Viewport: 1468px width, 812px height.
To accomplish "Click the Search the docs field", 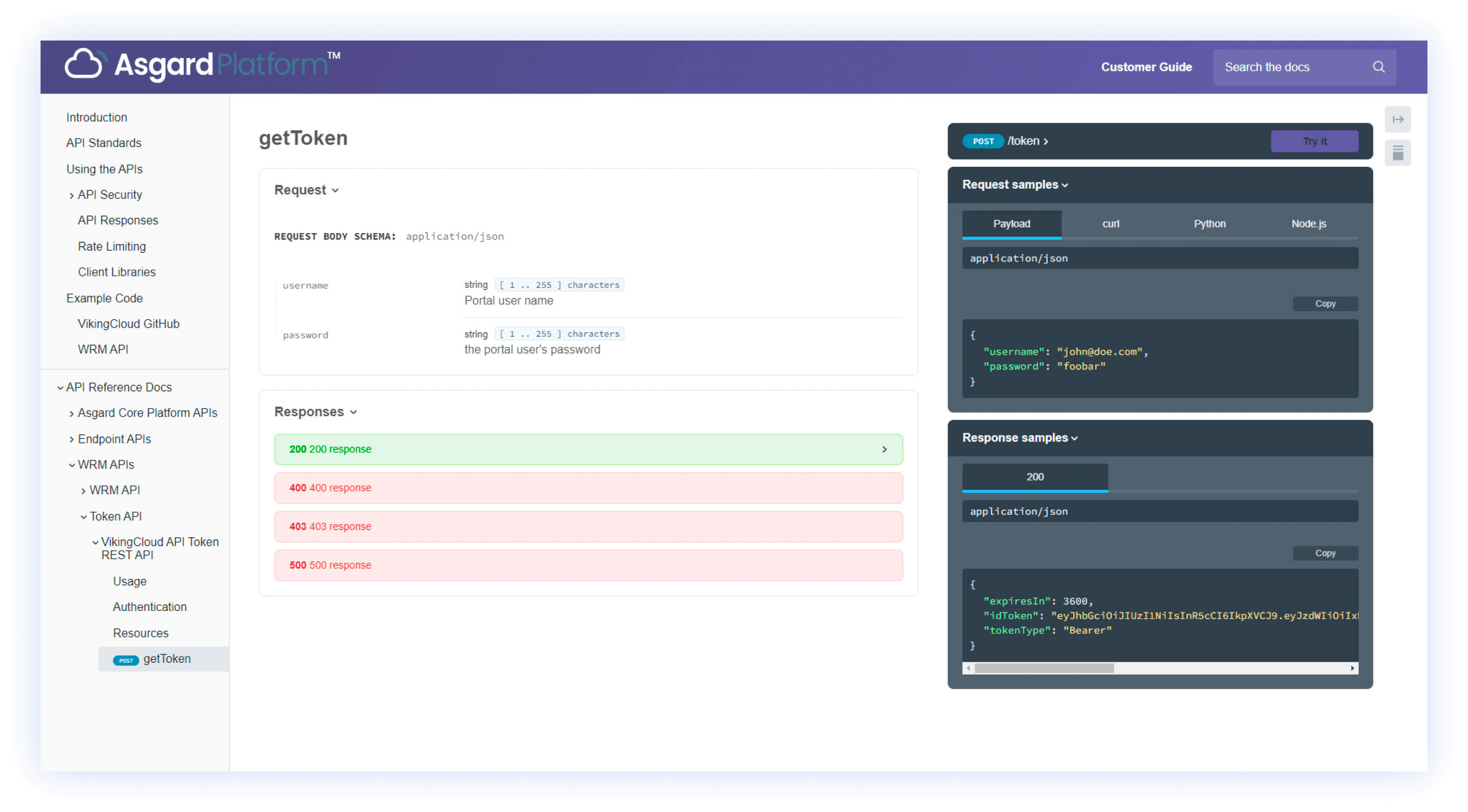I will pyautogui.click(x=1304, y=66).
